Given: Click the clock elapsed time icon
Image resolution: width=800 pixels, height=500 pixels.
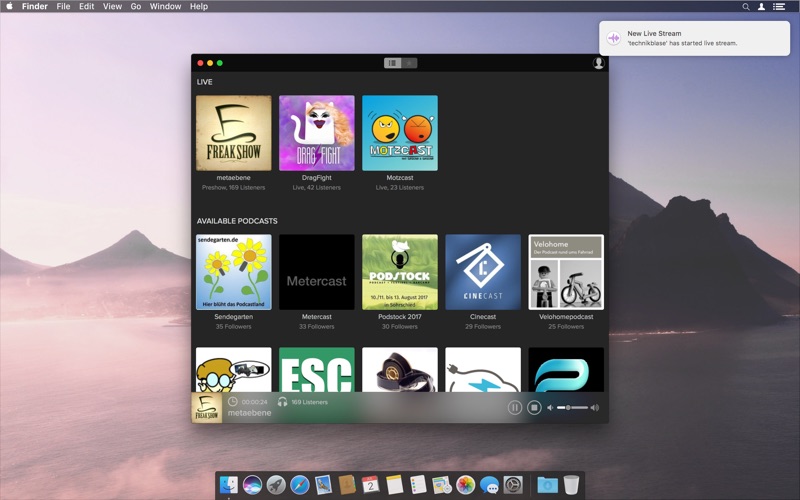Looking at the screenshot, I should [233, 402].
